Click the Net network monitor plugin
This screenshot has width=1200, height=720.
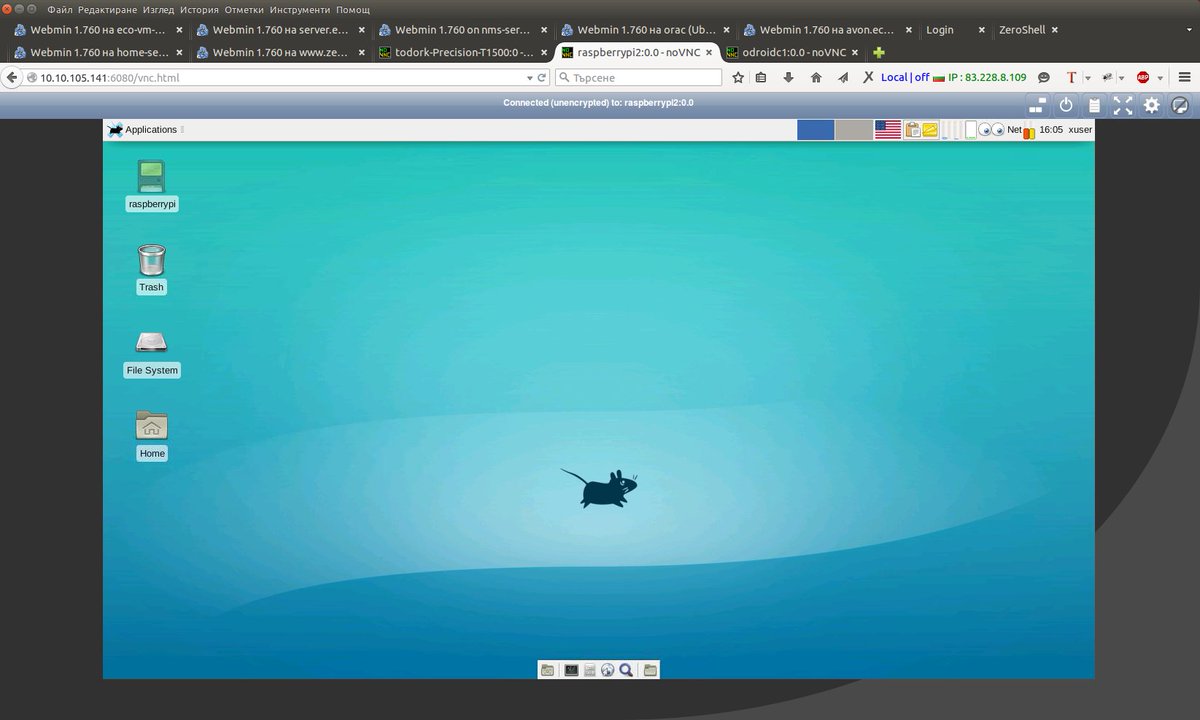coord(1020,130)
